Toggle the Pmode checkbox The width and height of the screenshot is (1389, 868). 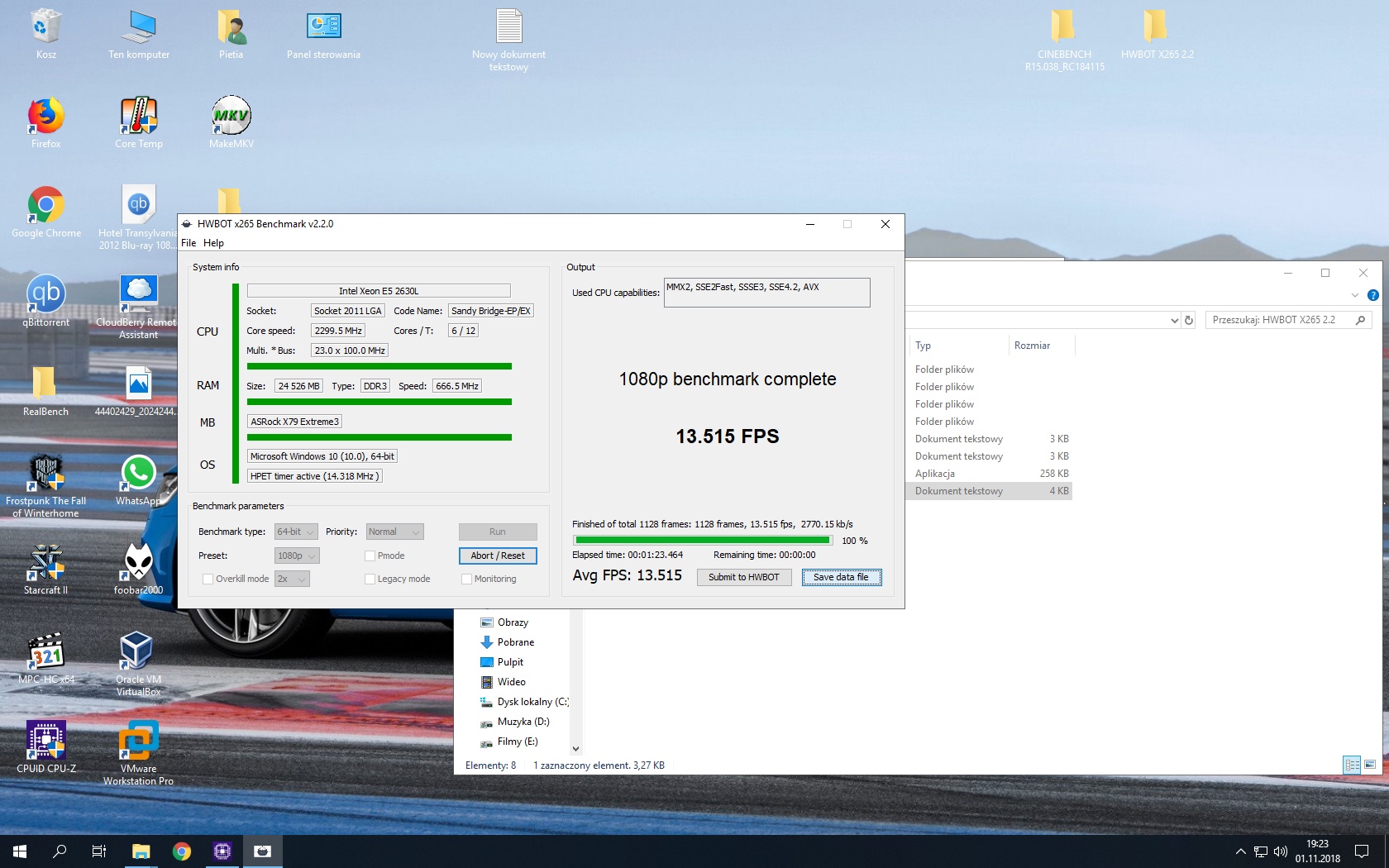click(x=370, y=556)
